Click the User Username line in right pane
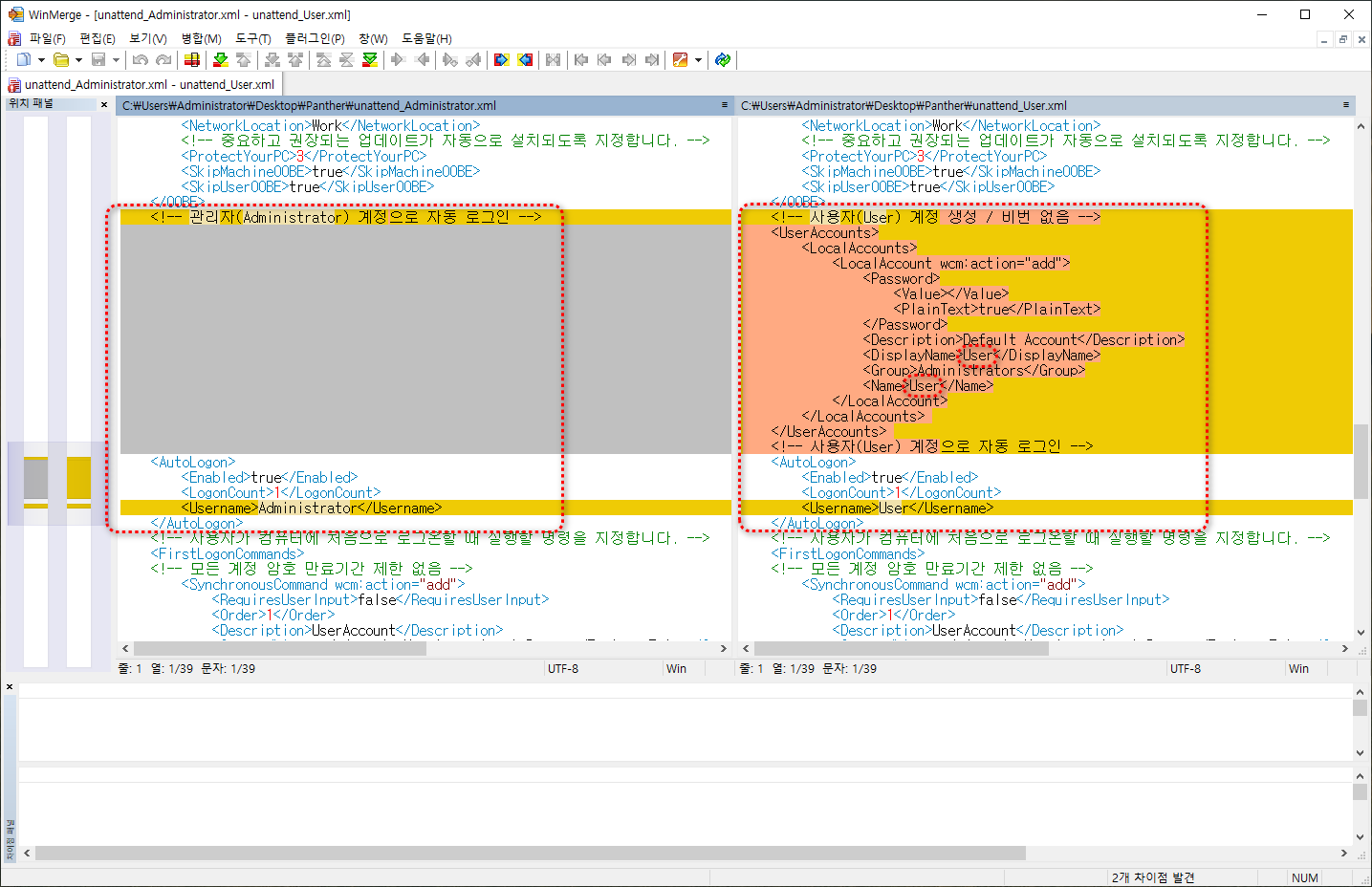This screenshot has height=887, width=1372. [x=1047, y=508]
